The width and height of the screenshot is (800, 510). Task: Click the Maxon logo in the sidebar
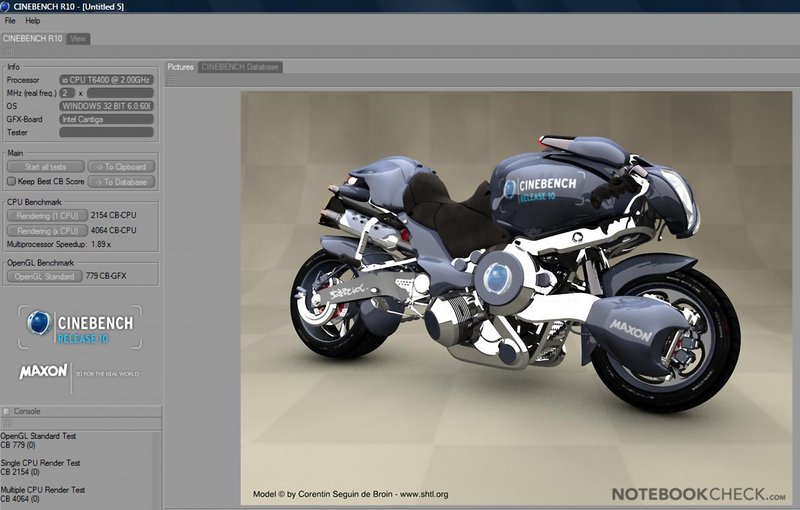(43, 372)
